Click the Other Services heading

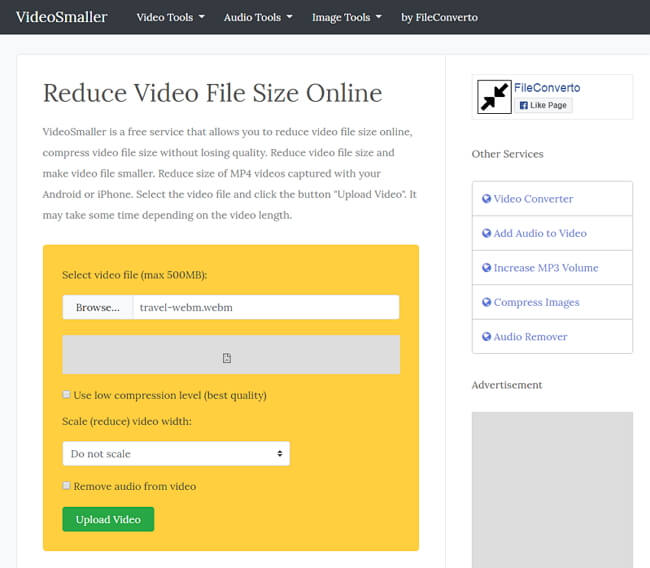[507, 154]
